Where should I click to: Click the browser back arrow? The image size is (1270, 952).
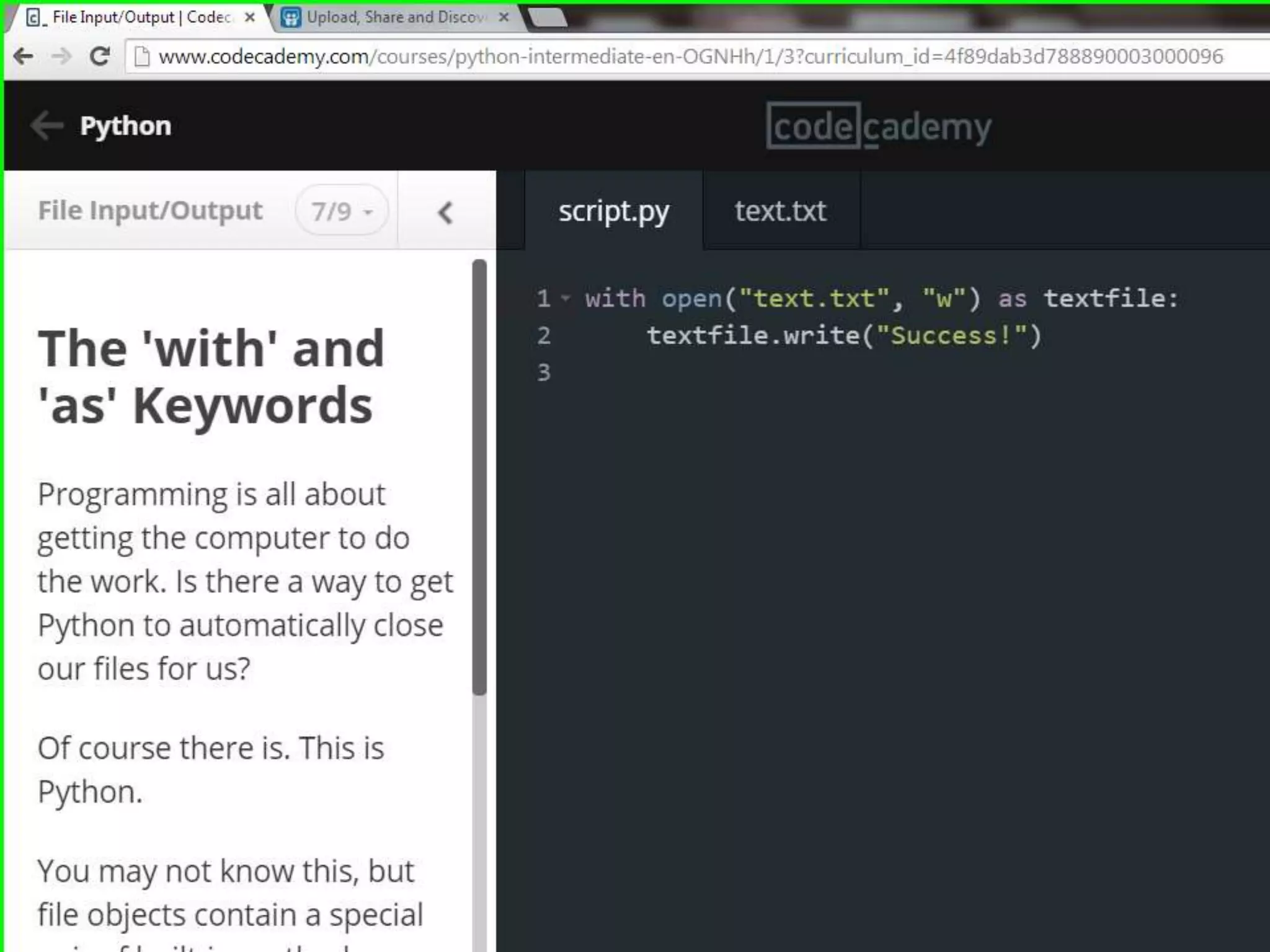coord(24,57)
